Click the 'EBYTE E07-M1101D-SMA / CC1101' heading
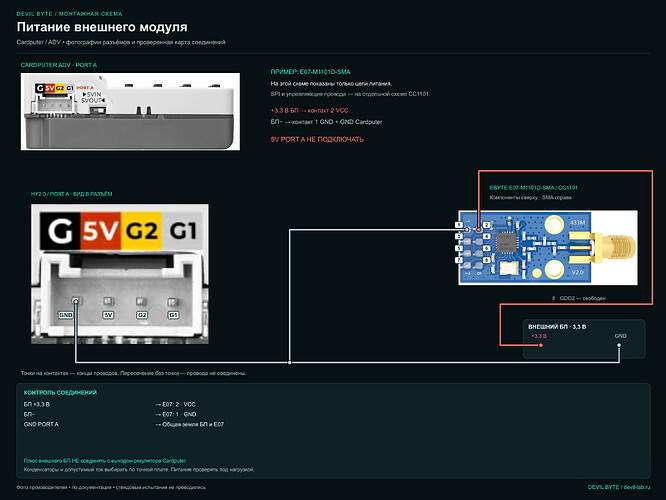This screenshot has height=500, width=666. click(533, 187)
